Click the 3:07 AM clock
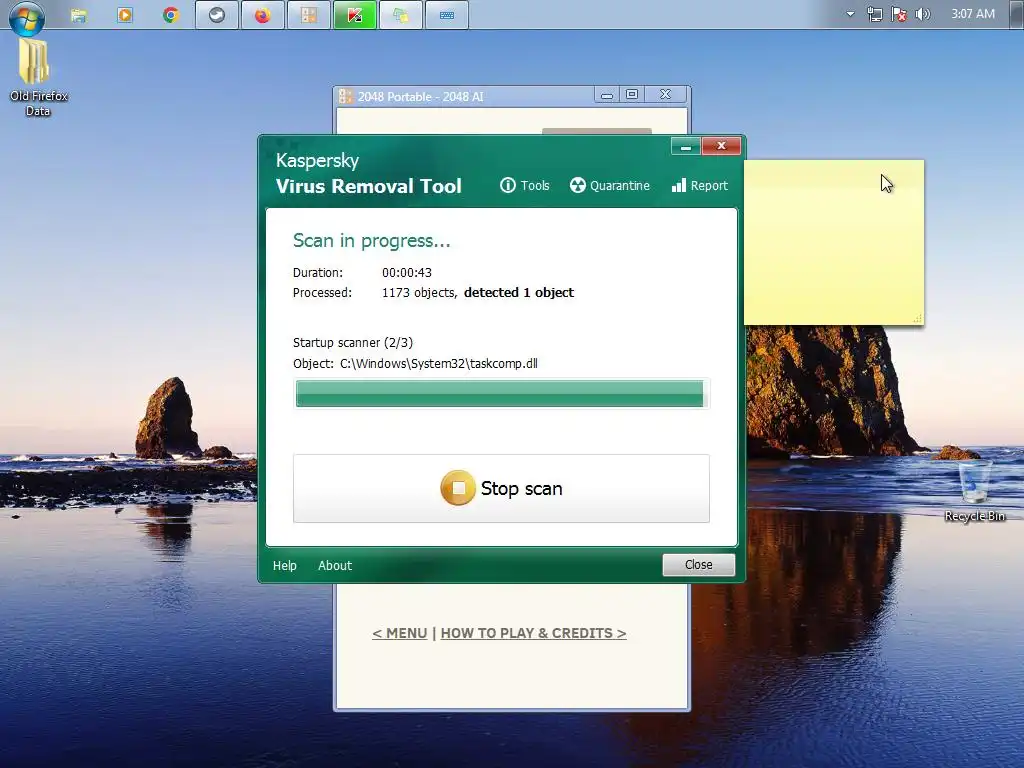This screenshot has height=768, width=1024. [973, 14]
